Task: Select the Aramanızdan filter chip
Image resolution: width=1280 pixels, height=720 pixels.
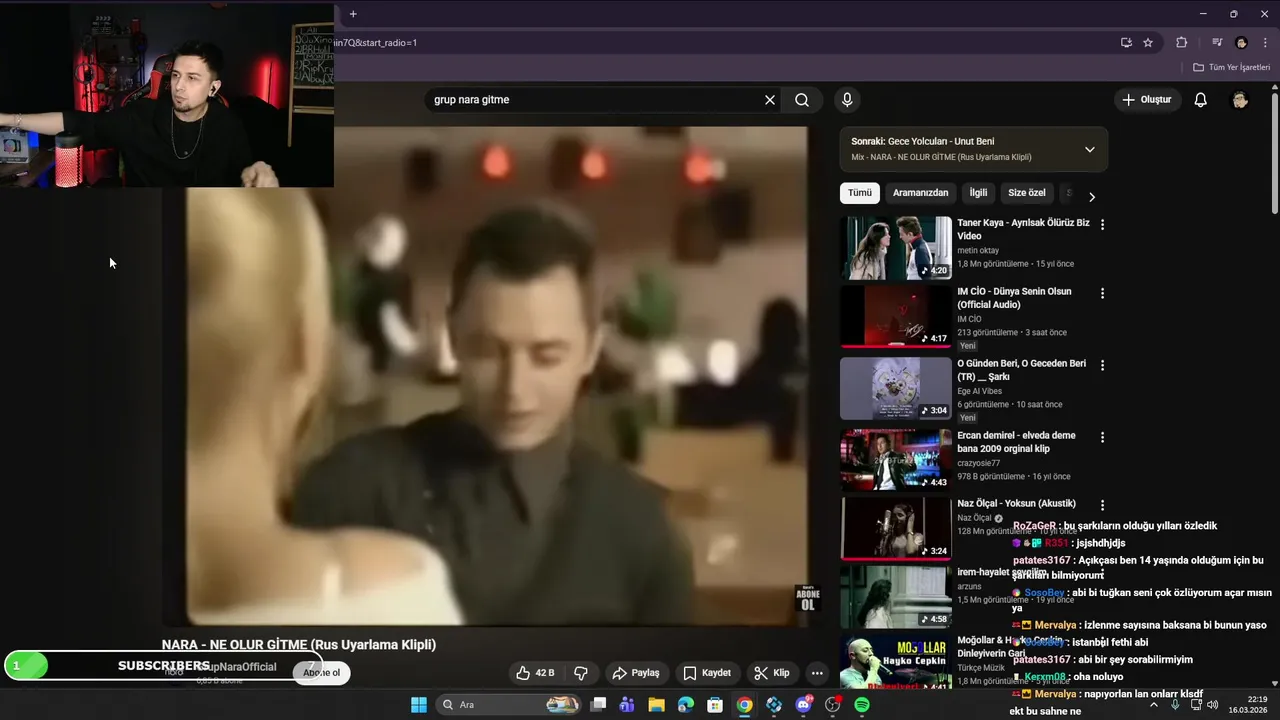Action: (x=920, y=193)
